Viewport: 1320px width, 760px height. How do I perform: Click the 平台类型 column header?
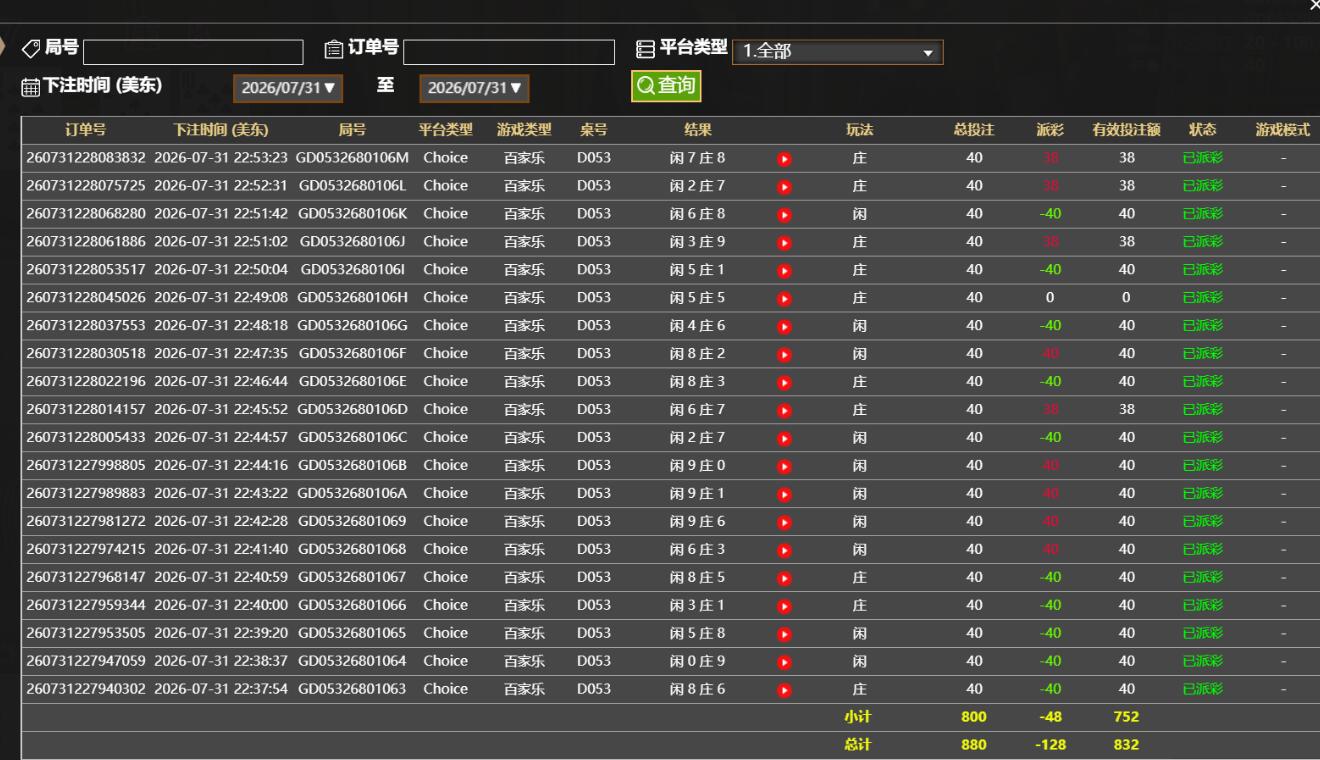click(445, 130)
